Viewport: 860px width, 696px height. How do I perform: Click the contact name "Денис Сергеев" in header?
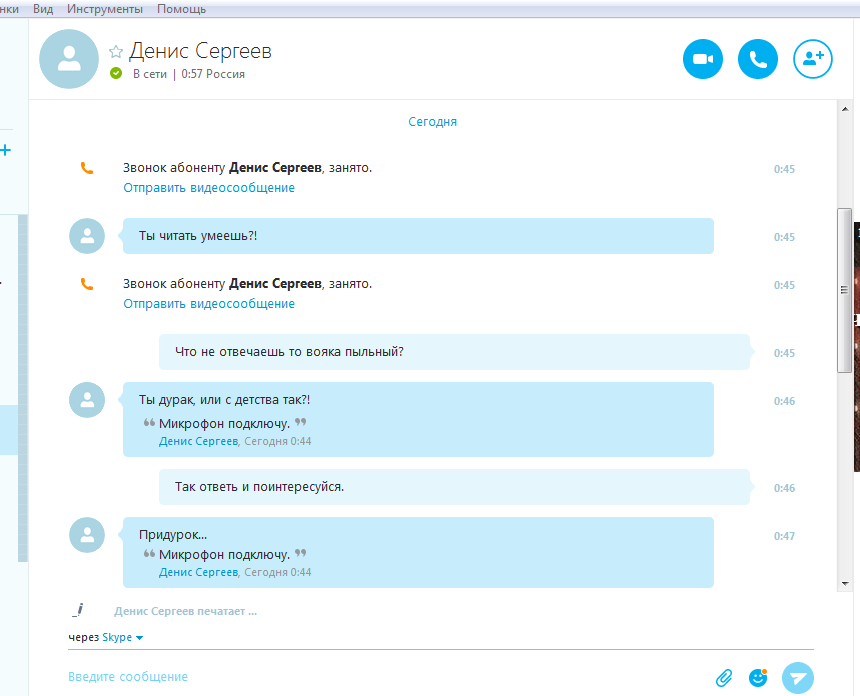coord(200,51)
